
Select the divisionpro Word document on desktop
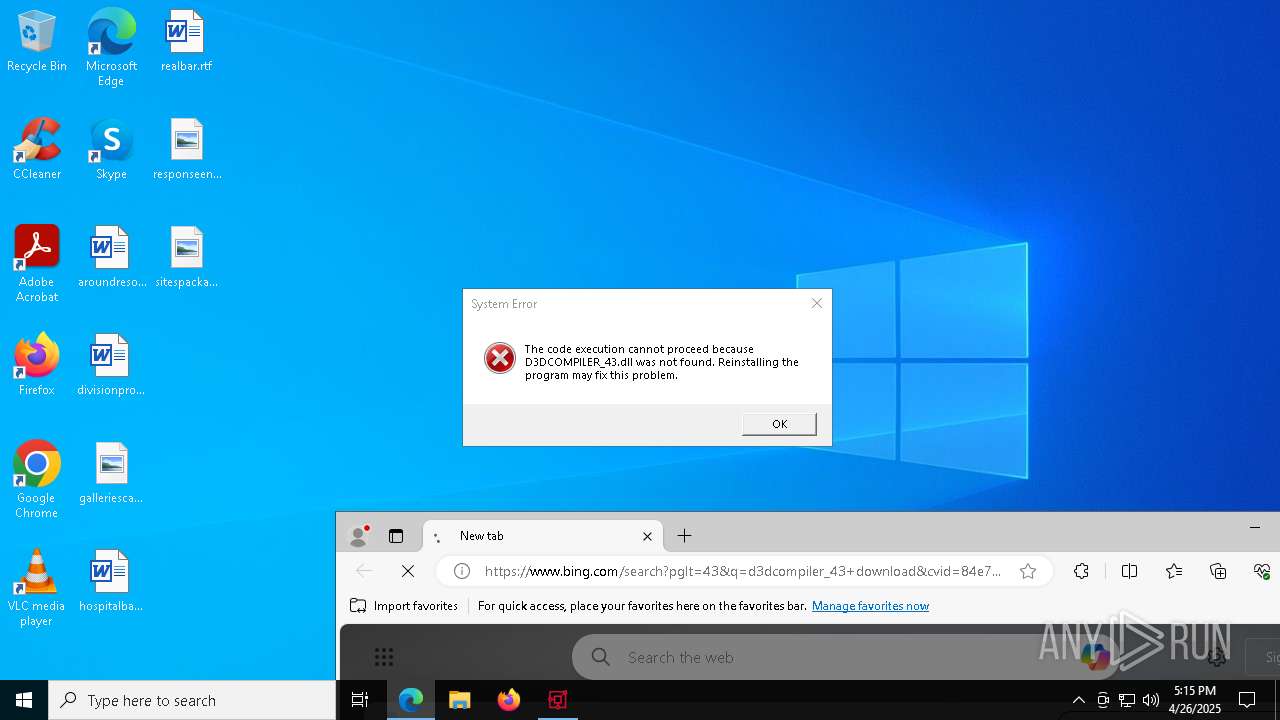(111, 366)
